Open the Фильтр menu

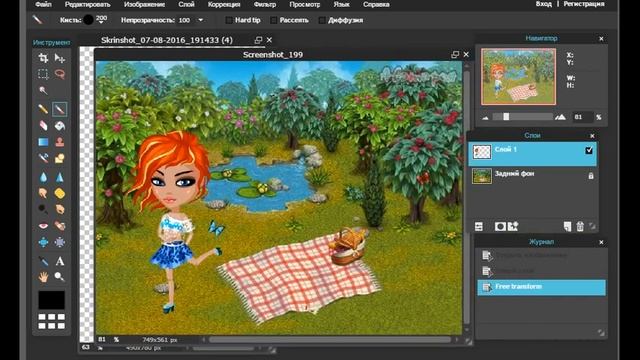pyautogui.click(x=265, y=4)
